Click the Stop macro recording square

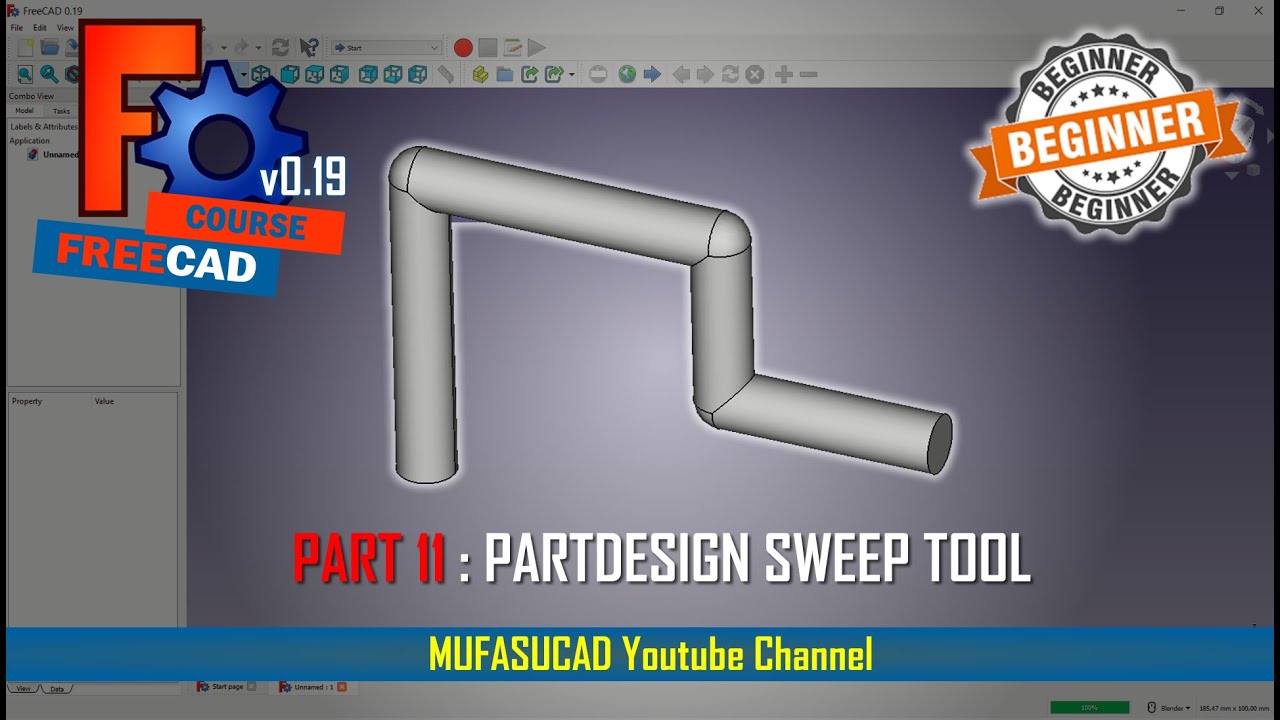tap(487, 47)
